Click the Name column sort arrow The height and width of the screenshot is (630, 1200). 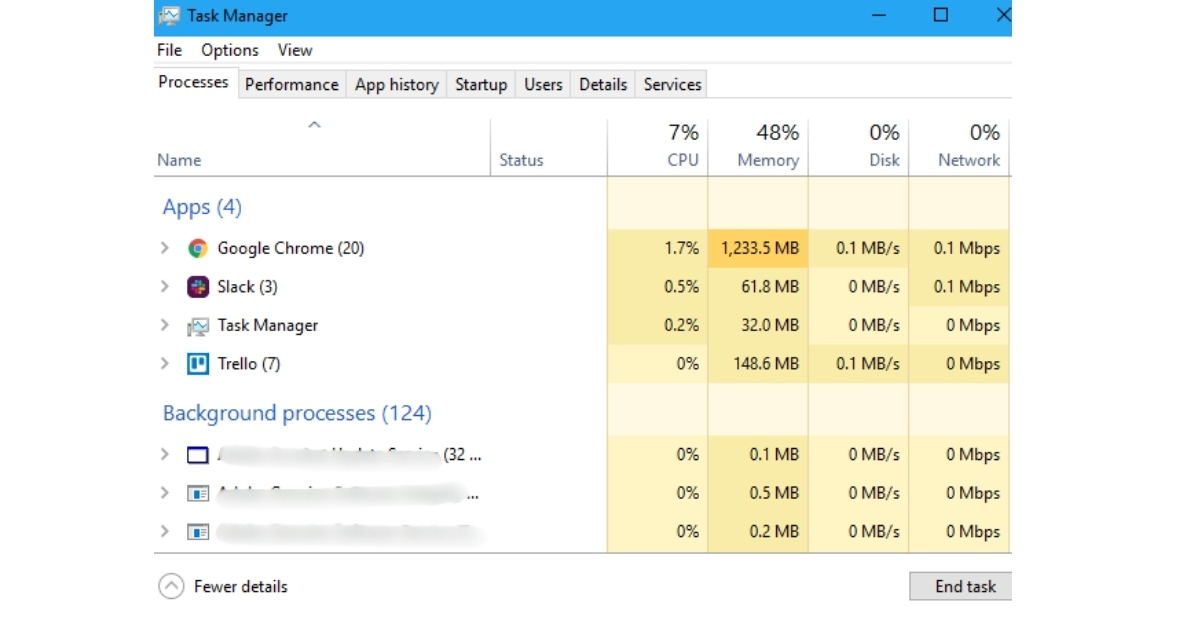point(313,123)
